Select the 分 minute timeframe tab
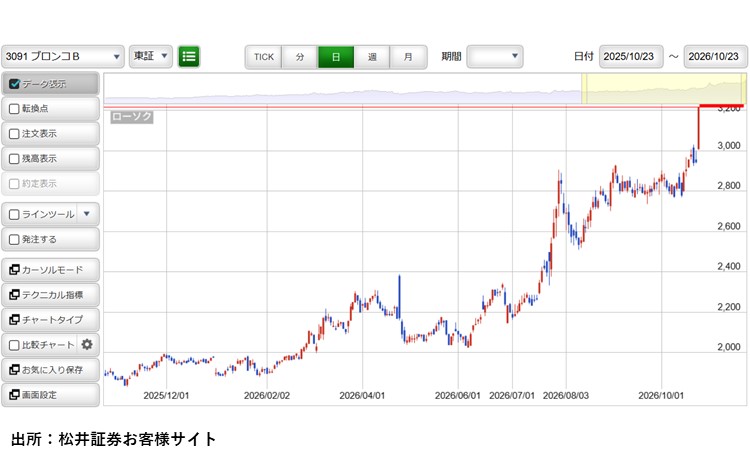The width and height of the screenshot is (750, 454). click(300, 57)
